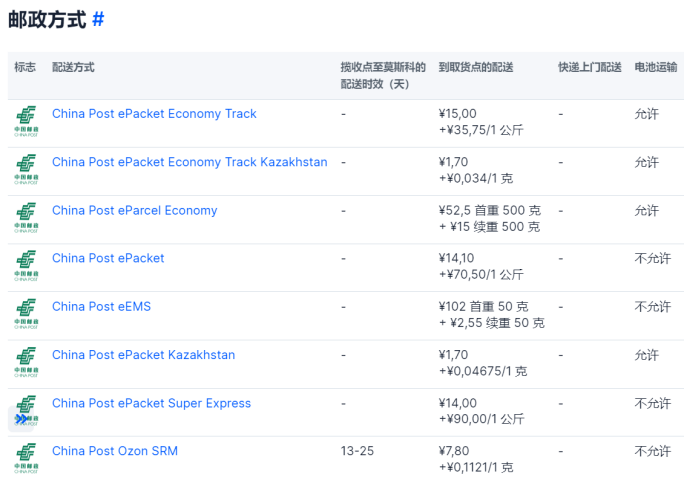Open China Post Ozon SRM link
Screen dimensions: 684x484
115,451
